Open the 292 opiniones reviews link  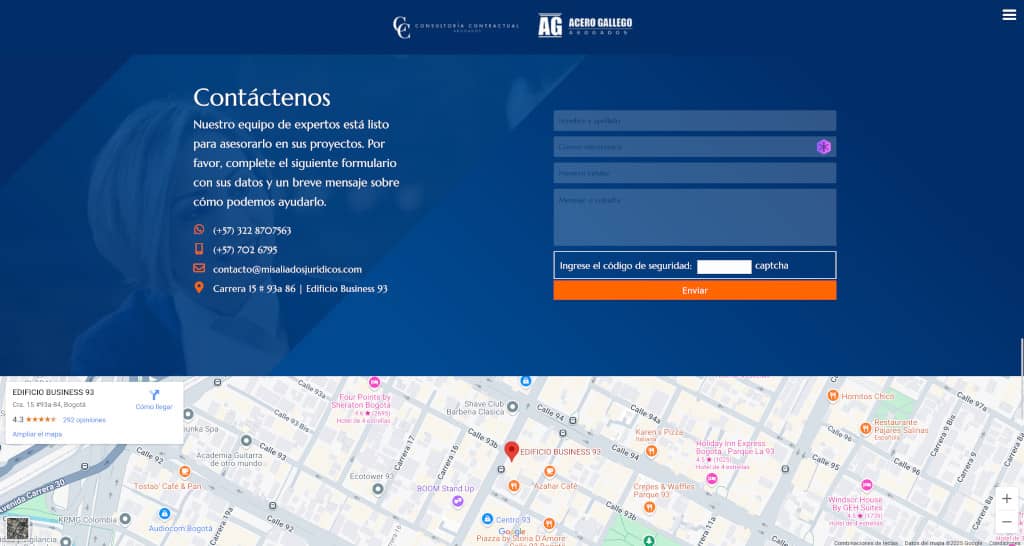point(84,420)
